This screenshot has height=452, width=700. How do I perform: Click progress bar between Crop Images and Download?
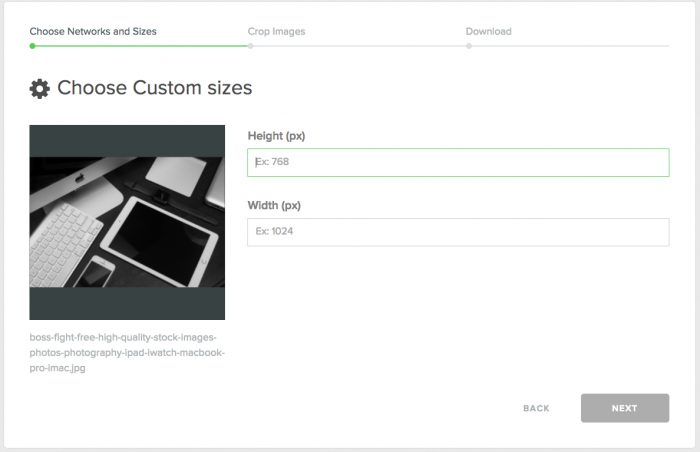click(360, 46)
